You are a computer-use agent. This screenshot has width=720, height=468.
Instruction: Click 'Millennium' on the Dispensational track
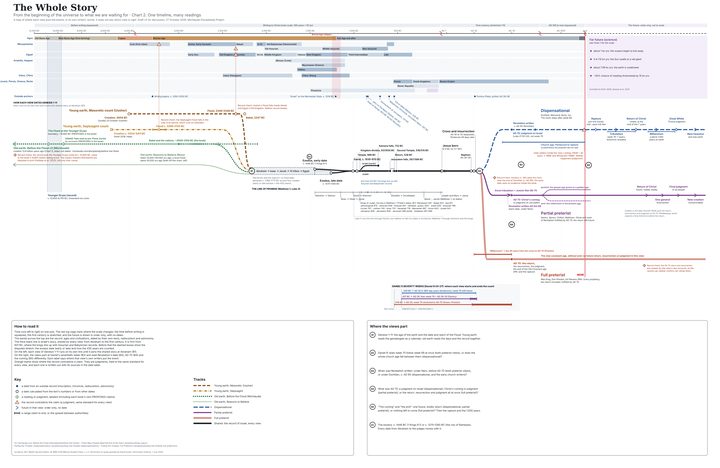[x=656, y=134]
